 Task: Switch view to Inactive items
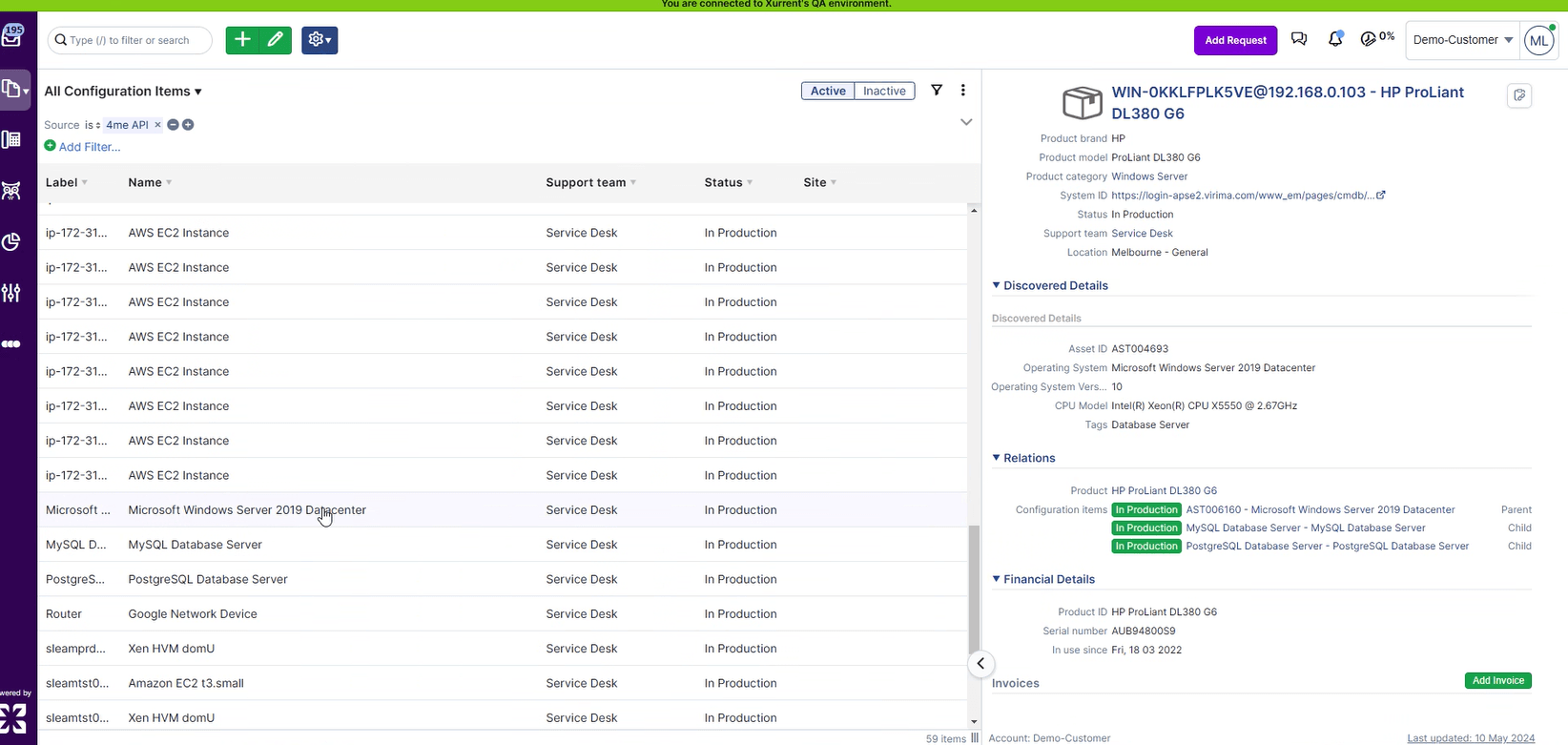pos(884,91)
